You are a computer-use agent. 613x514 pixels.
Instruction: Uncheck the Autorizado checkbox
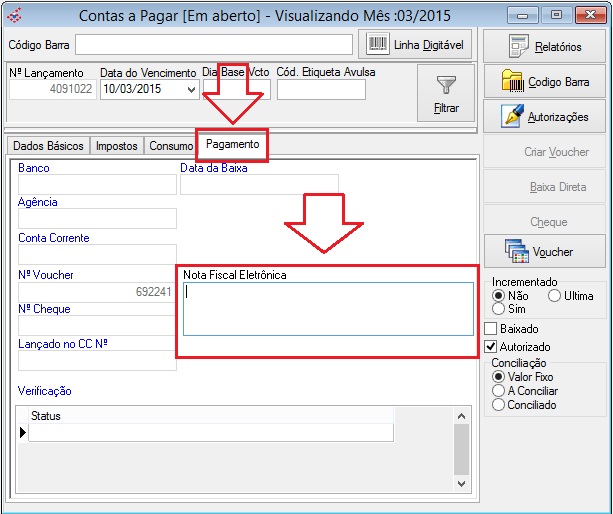tap(491, 346)
